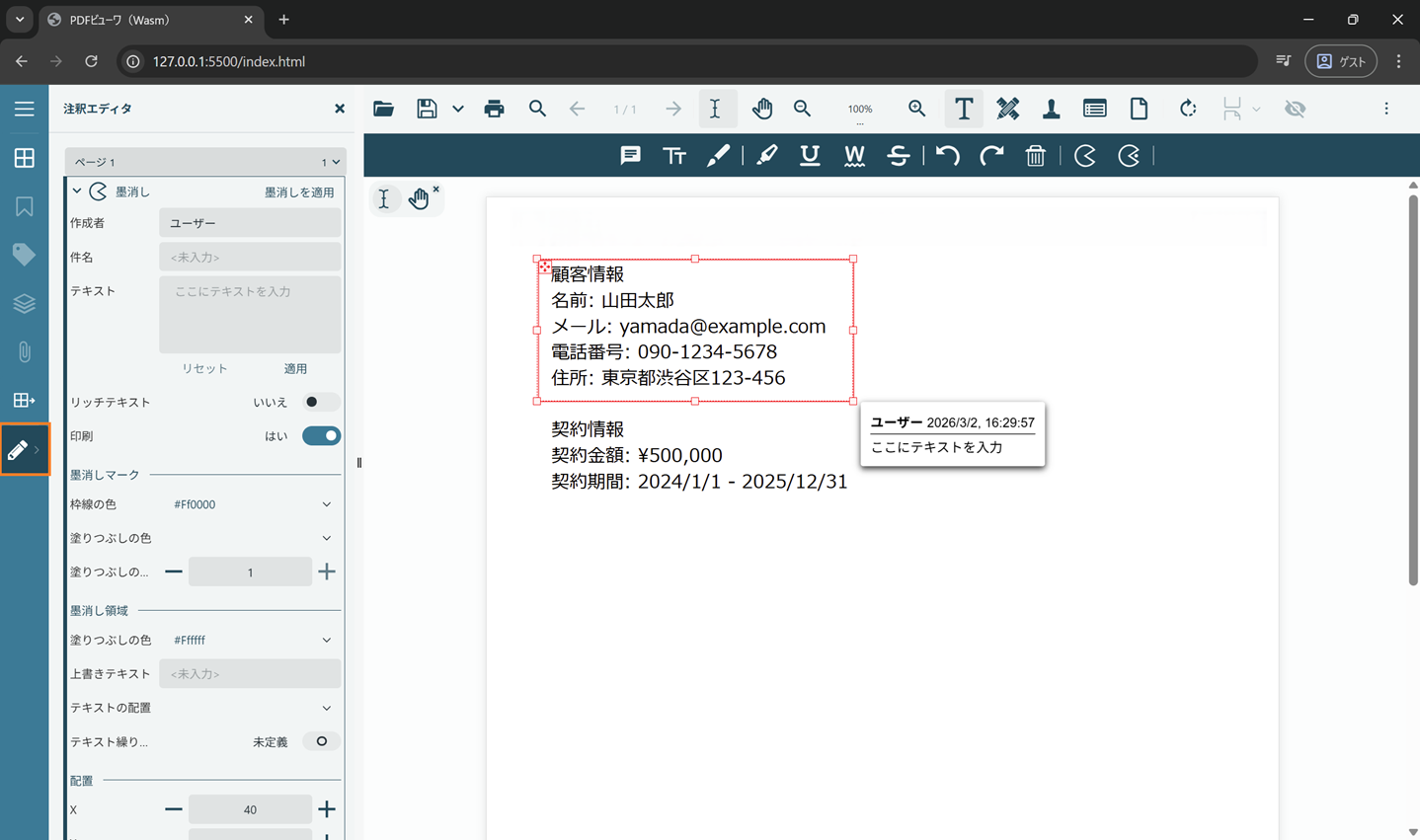Select the hand pan tool

click(761, 109)
